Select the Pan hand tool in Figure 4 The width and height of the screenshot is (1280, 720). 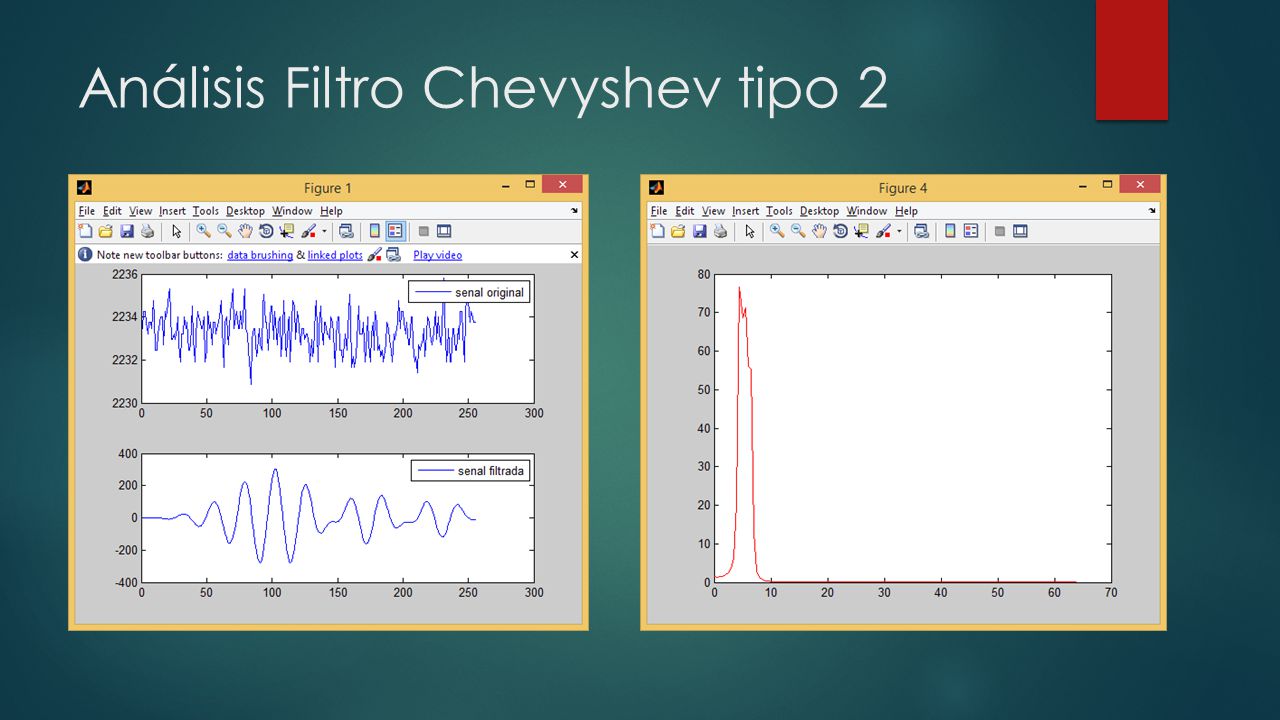point(818,231)
